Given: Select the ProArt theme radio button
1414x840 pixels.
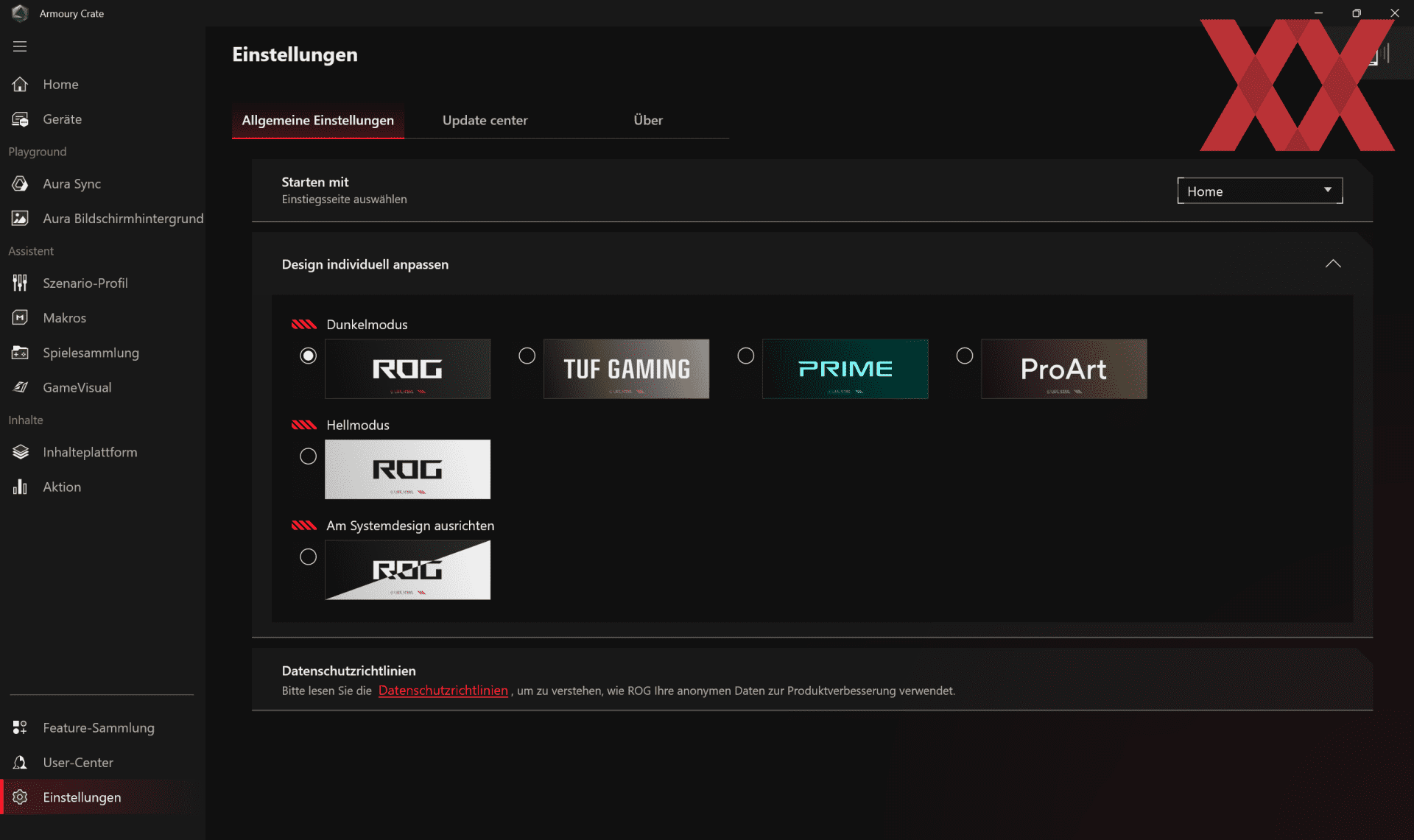Looking at the screenshot, I should tap(965, 356).
